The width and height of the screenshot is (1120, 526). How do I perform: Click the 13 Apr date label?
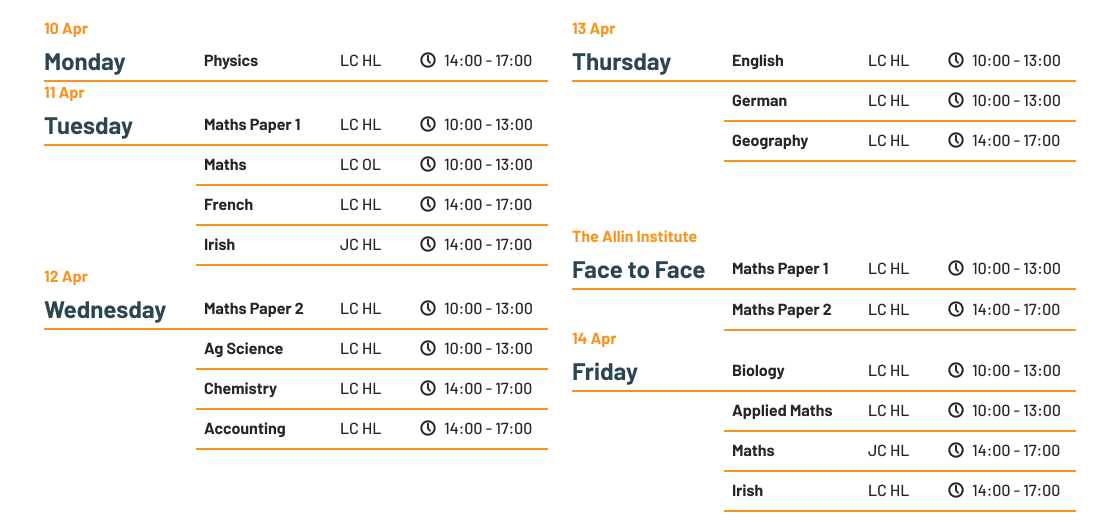click(x=594, y=29)
